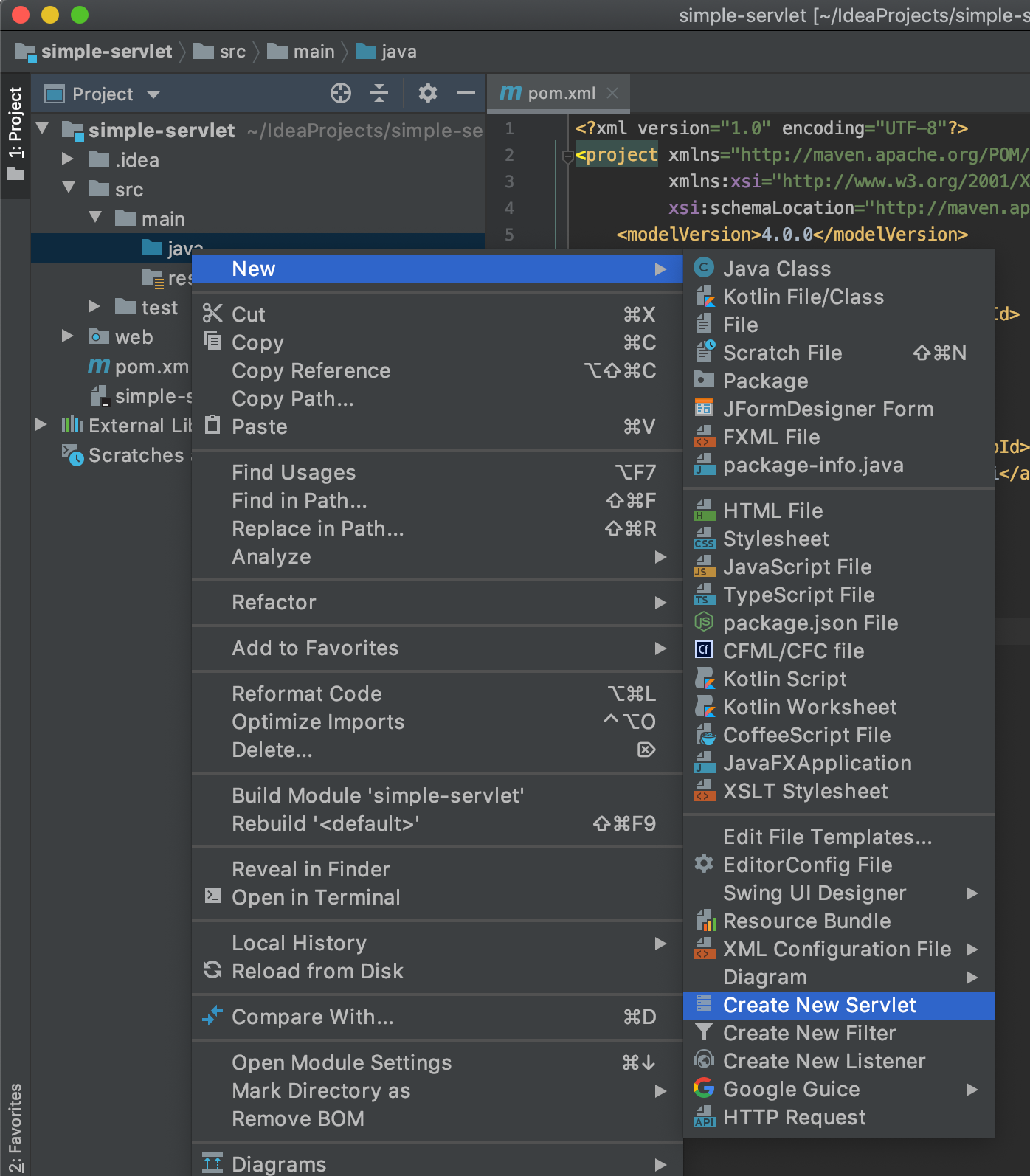Choose Edit File Templates...
Screen dimensions: 1030x1176
coord(839,837)
